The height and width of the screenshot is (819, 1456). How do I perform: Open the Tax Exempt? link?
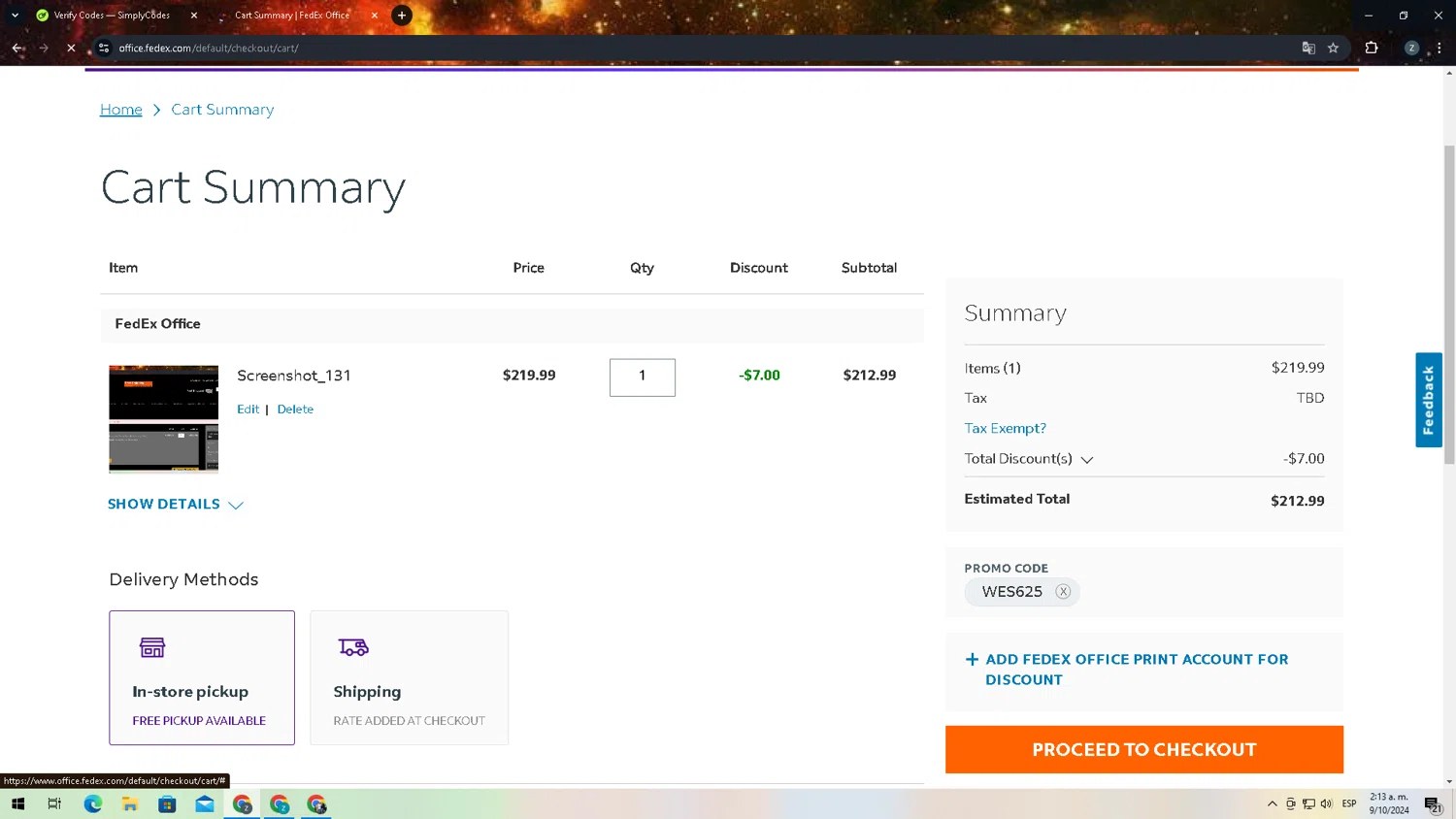1005,428
